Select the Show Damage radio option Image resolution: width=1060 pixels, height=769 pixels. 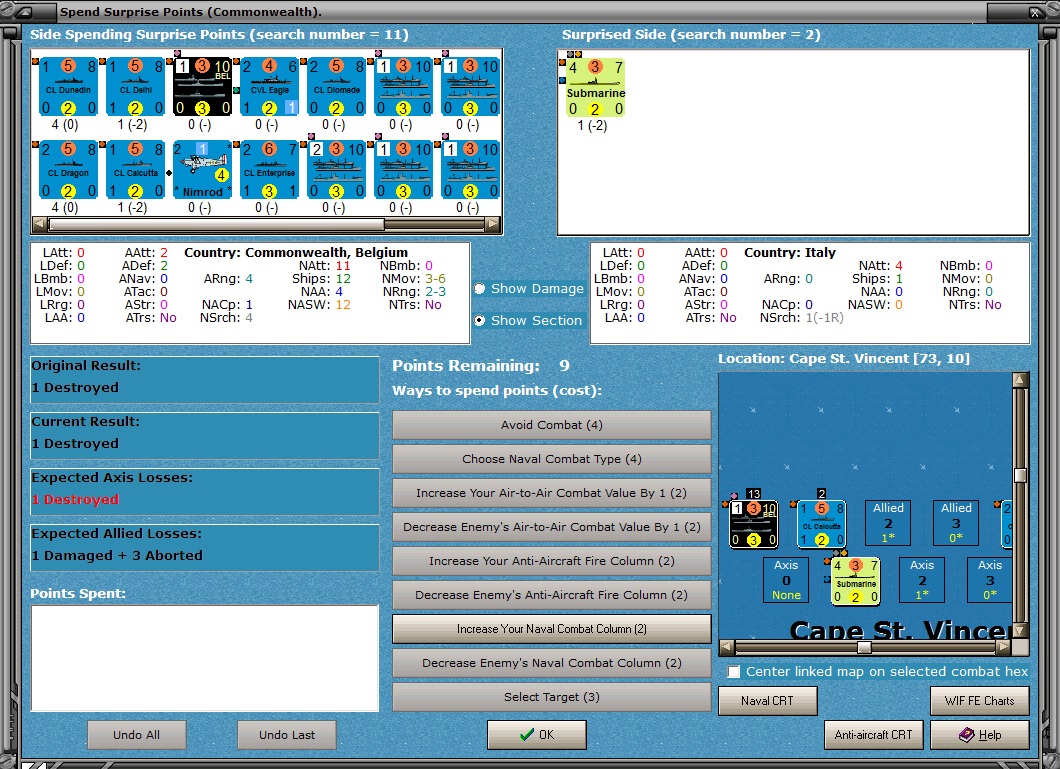tap(529, 289)
